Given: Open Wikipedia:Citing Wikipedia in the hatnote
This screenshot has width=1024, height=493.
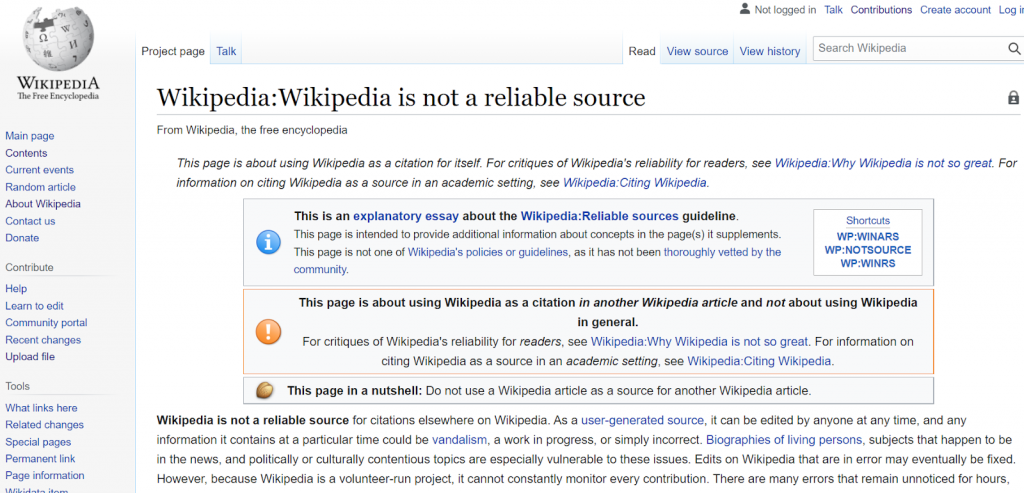Looking at the screenshot, I should [634, 183].
